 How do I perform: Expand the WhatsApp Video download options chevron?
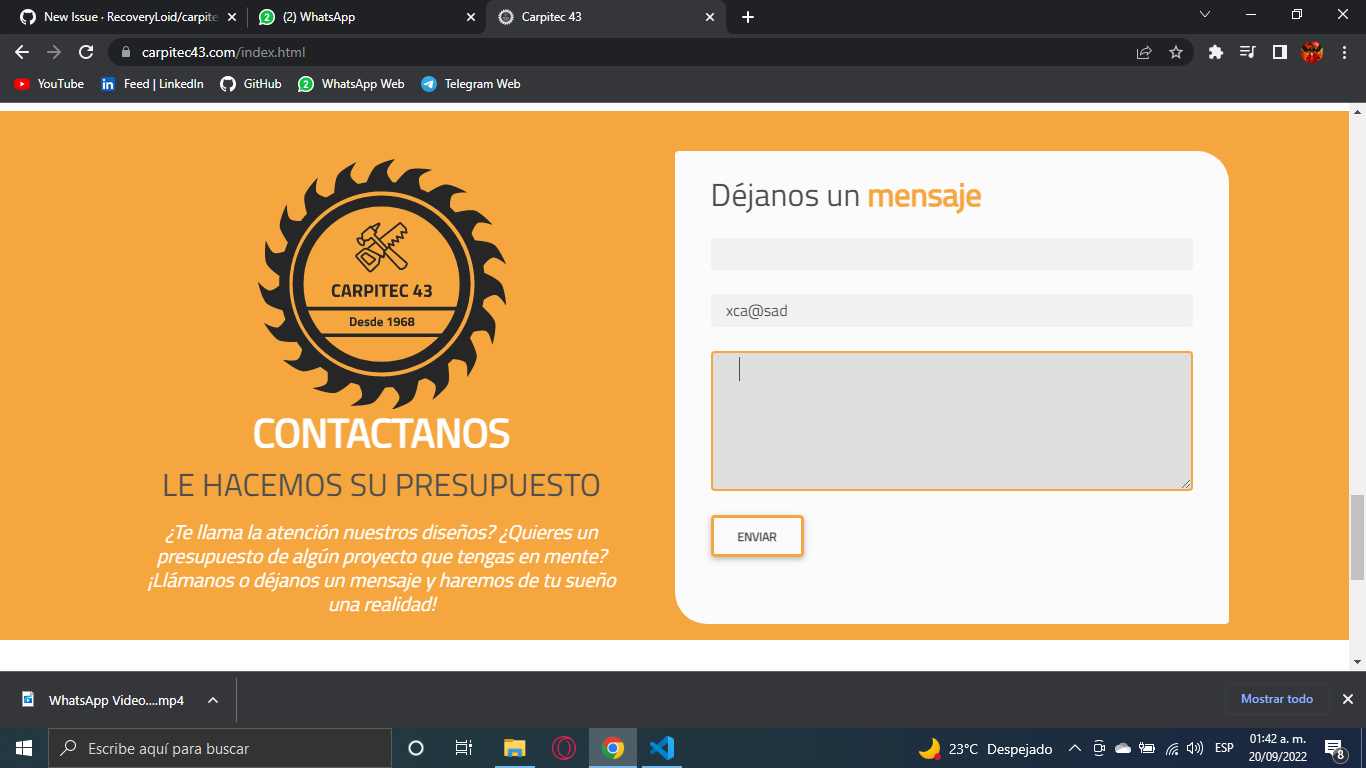[x=210, y=700]
